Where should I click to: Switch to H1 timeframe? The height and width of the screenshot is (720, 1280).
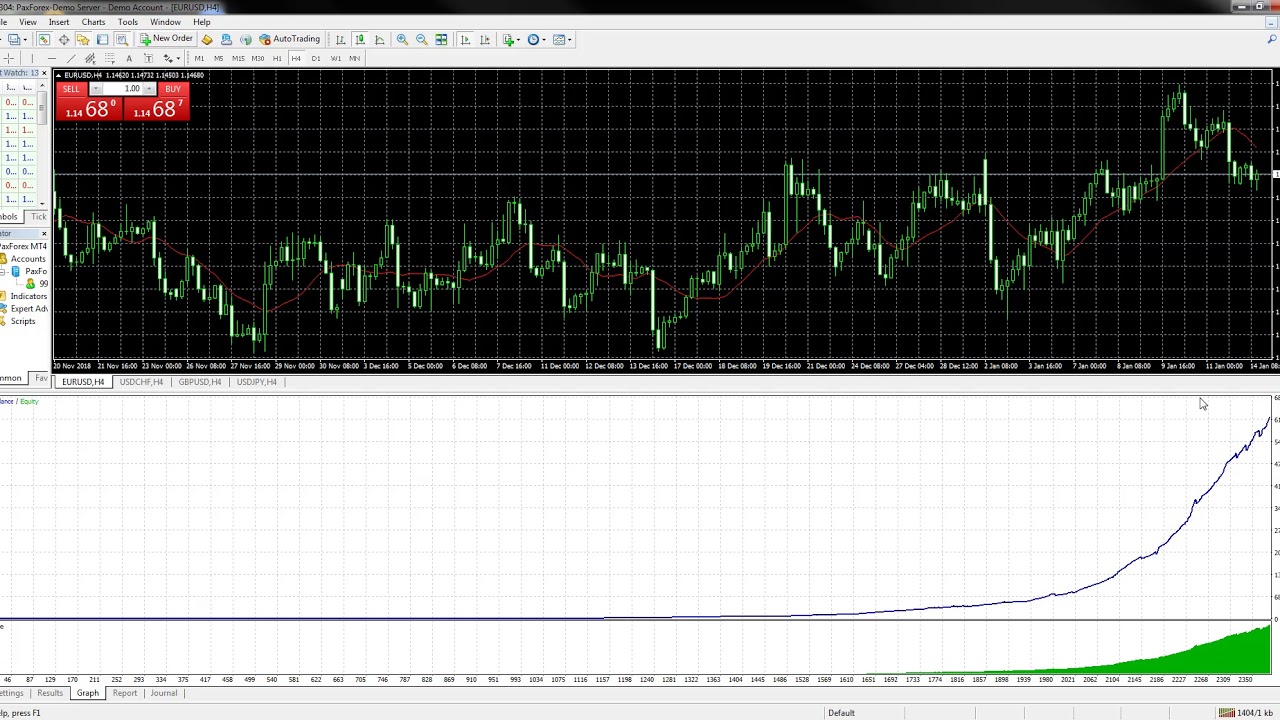pyautogui.click(x=277, y=58)
